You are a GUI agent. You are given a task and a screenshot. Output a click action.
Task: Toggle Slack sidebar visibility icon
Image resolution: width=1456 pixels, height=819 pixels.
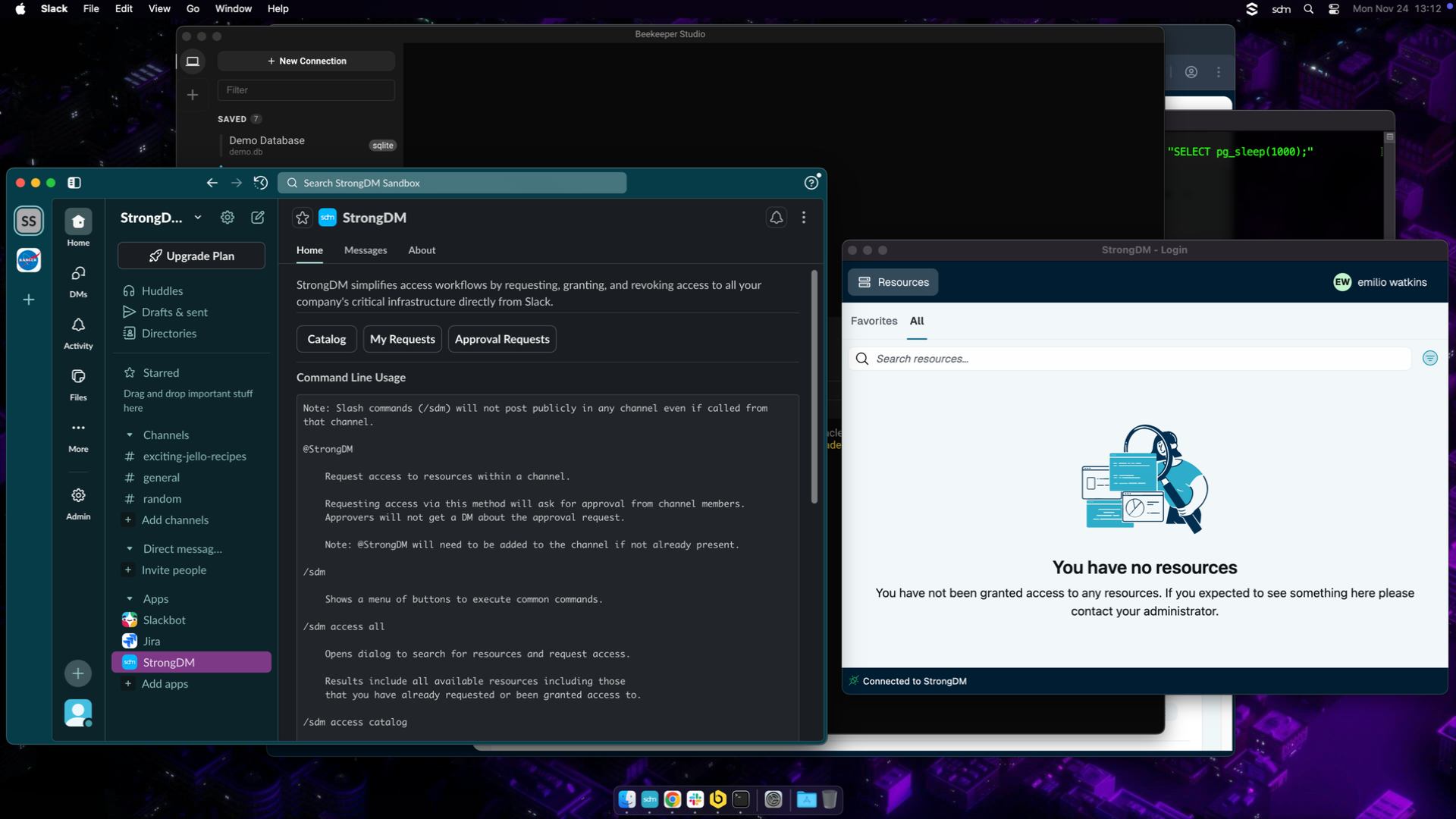pyautogui.click(x=74, y=183)
